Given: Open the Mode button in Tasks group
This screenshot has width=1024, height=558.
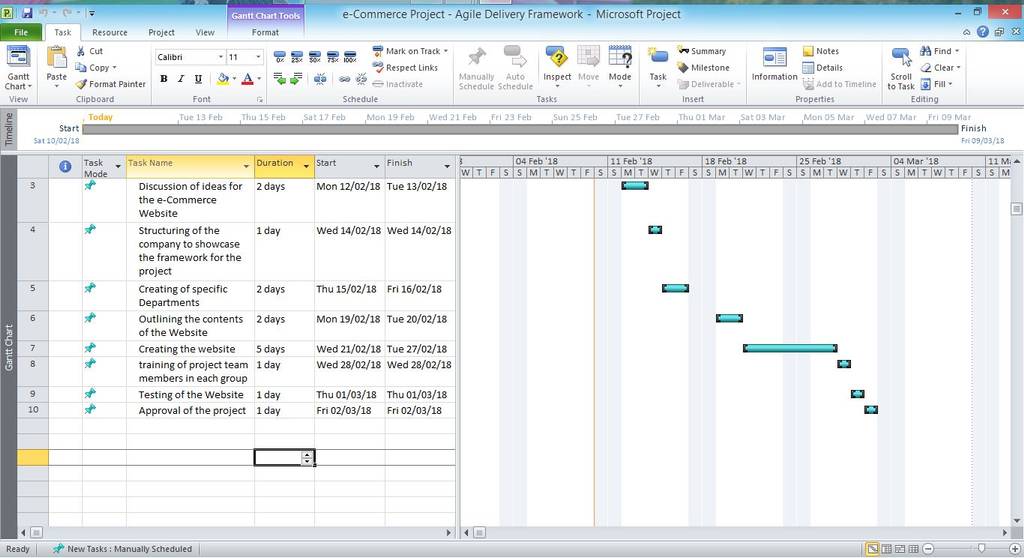Looking at the screenshot, I should (620, 67).
